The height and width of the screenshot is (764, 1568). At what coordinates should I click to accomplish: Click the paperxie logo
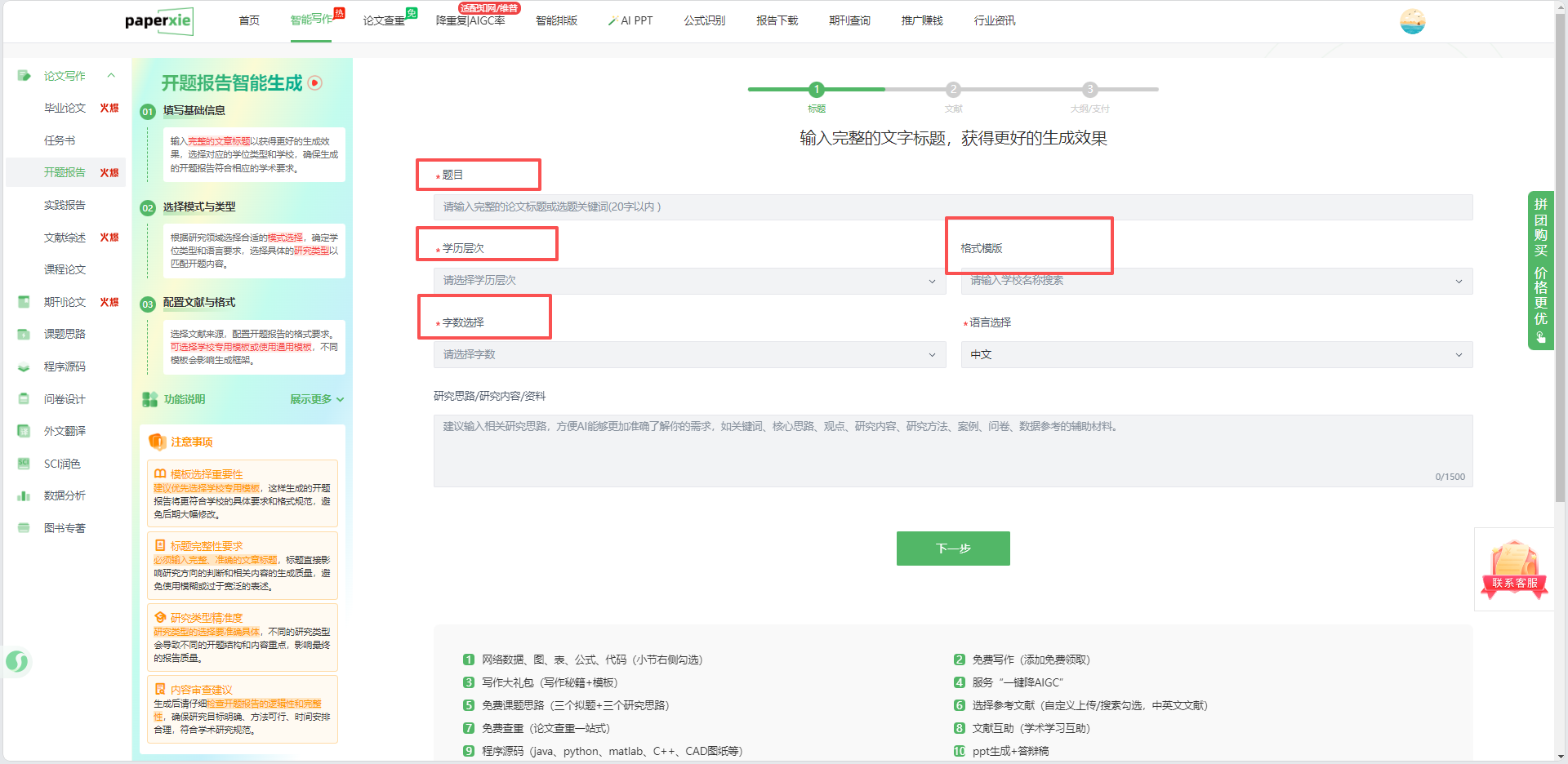(x=158, y=21)
